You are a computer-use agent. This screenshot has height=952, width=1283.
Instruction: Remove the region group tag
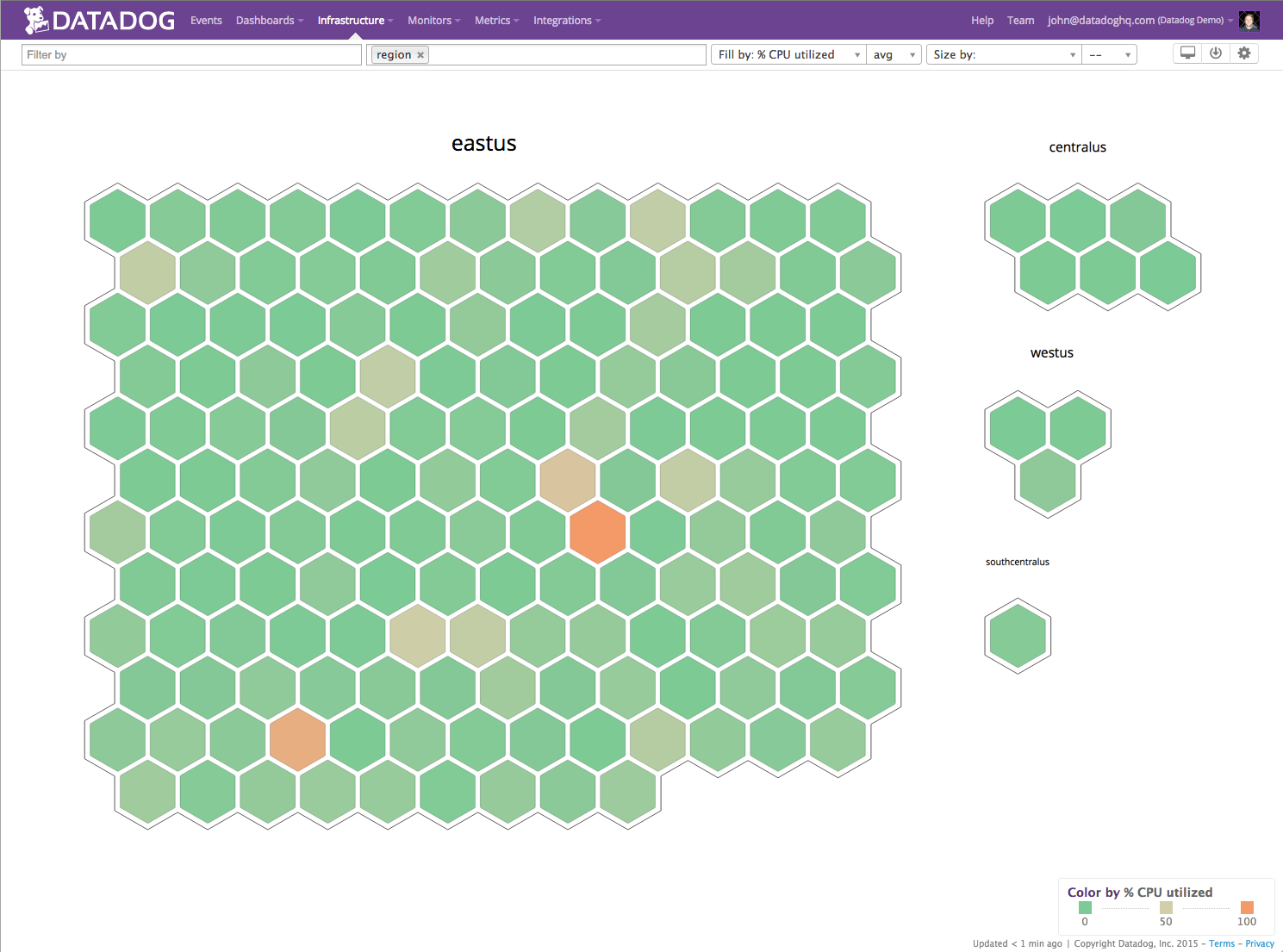pyautogui.click(x=420, y=55)
